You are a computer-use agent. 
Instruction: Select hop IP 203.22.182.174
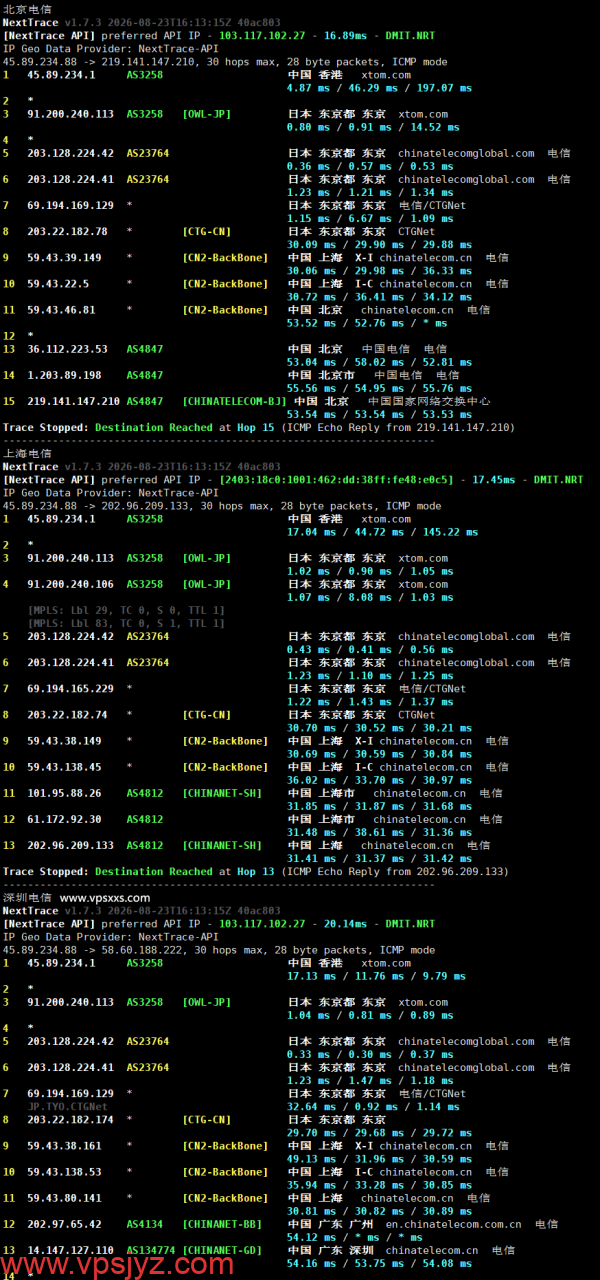click(70, 1120)
